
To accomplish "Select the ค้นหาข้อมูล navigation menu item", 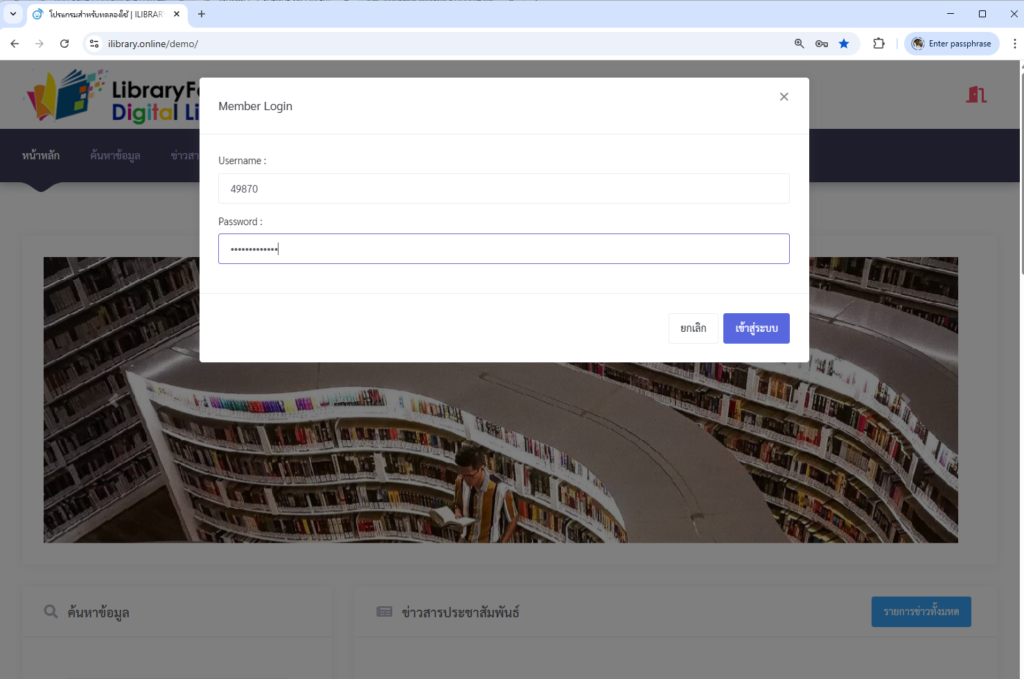I will point(115,155).
